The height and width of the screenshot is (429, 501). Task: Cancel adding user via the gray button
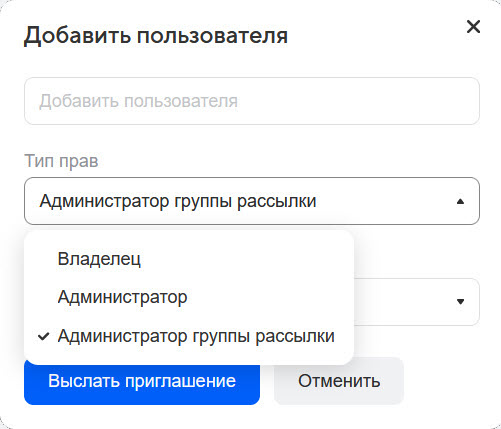[339, 381]
